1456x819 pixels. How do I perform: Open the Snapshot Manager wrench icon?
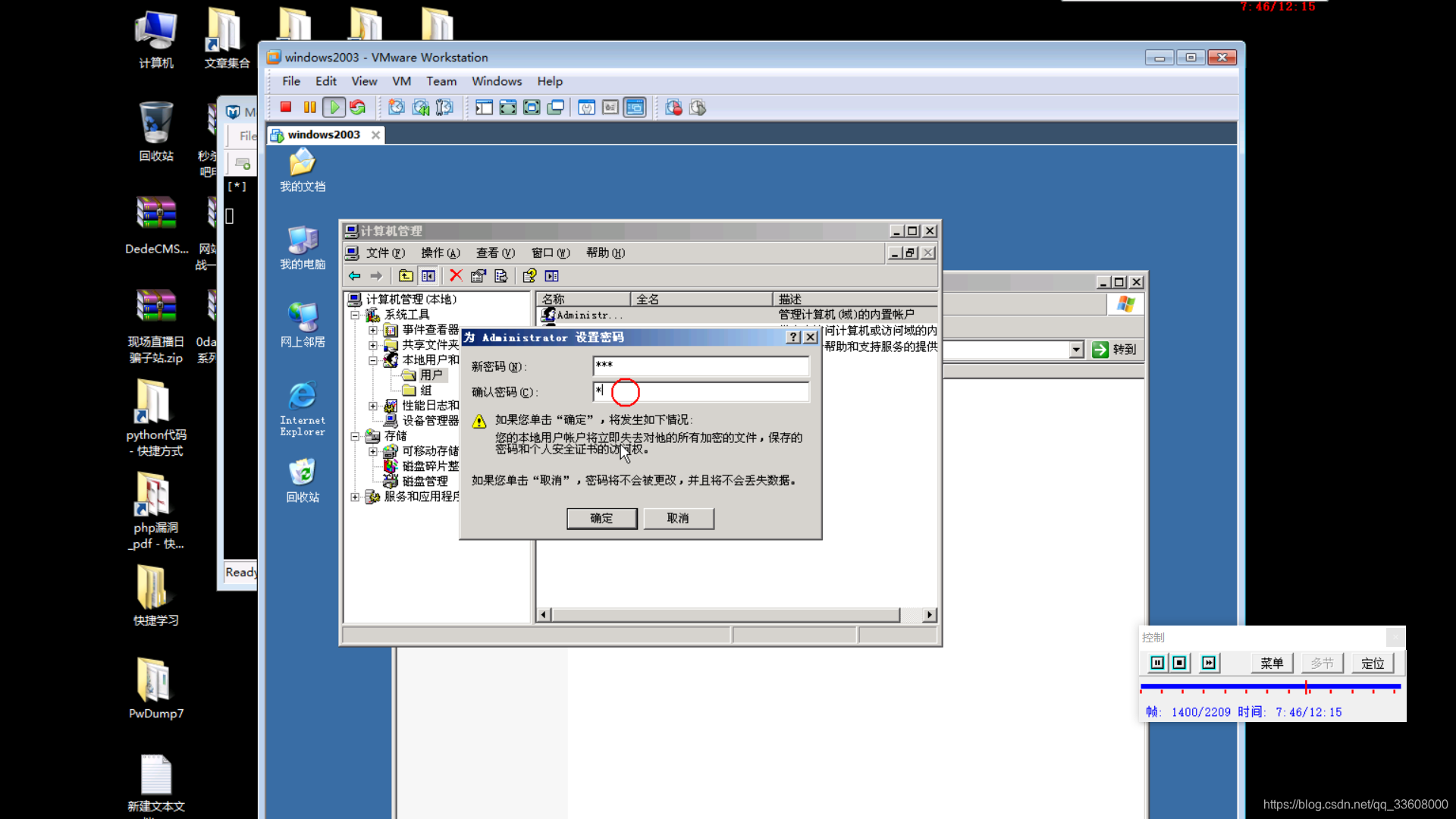[445, 108]
